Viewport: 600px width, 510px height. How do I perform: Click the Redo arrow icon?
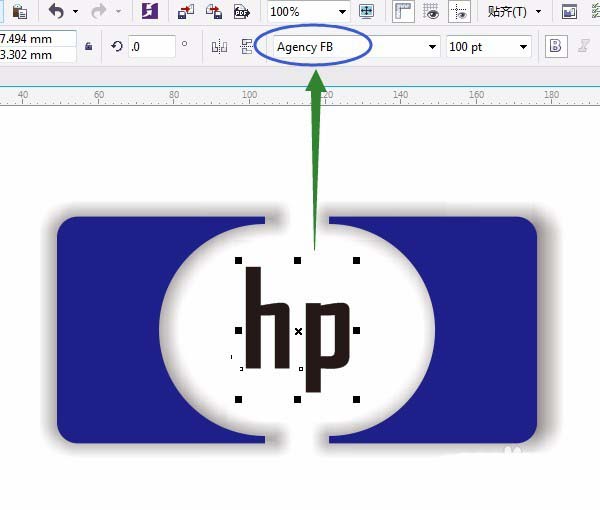point(99,11)
